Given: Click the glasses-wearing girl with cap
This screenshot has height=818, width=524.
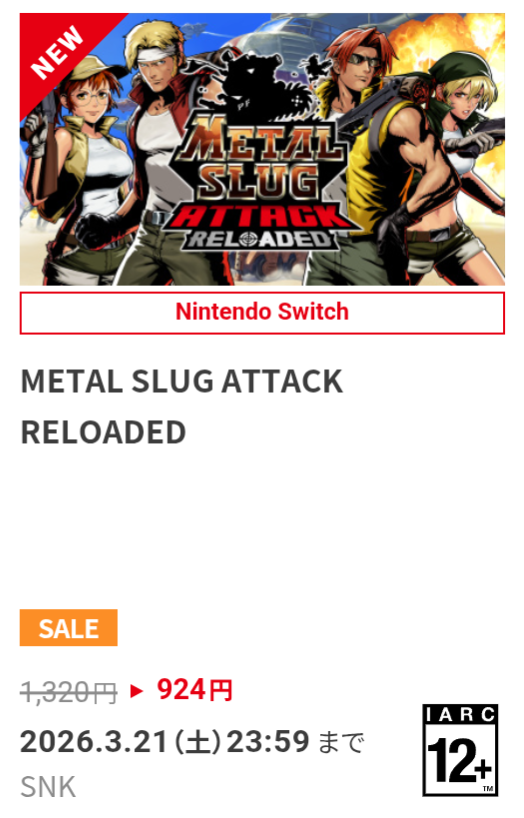Looking at the screenshot, I should (78, 172).
